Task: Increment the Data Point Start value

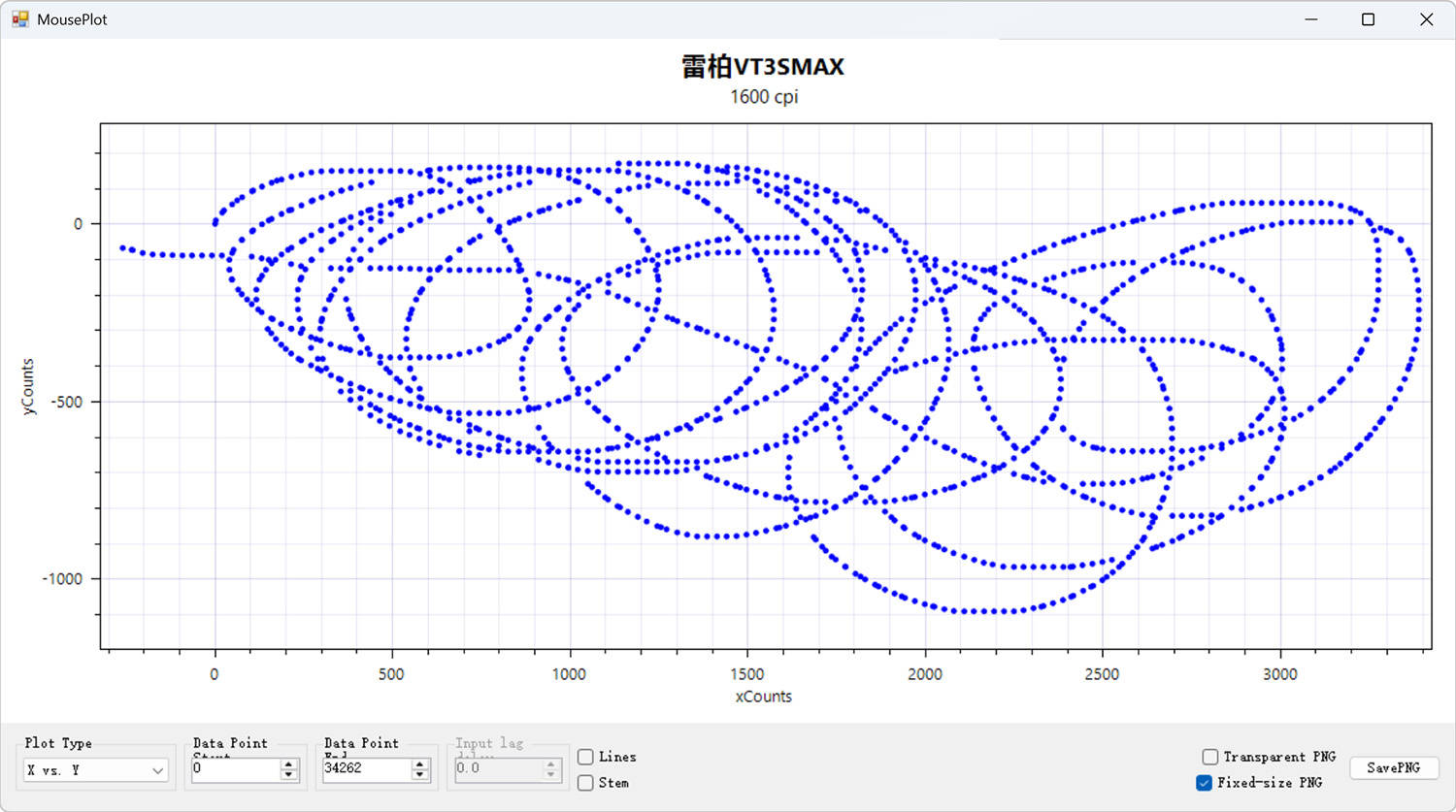Action: (288, 763)
